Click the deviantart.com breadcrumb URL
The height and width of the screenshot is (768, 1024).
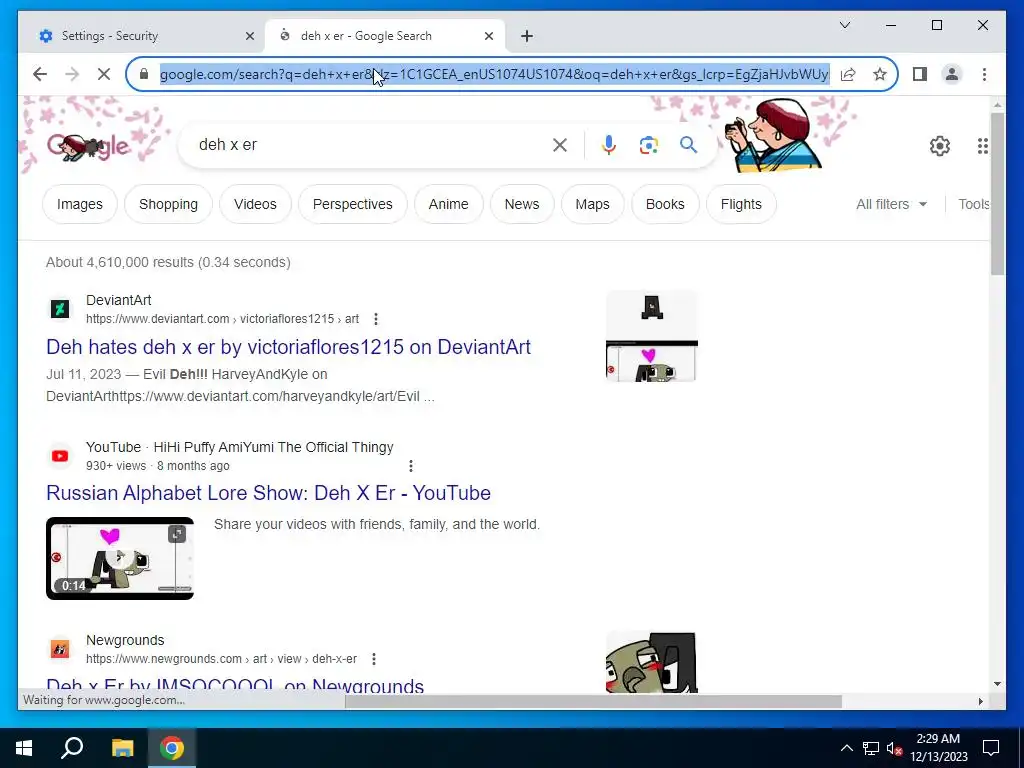click(x=223, y=319)
